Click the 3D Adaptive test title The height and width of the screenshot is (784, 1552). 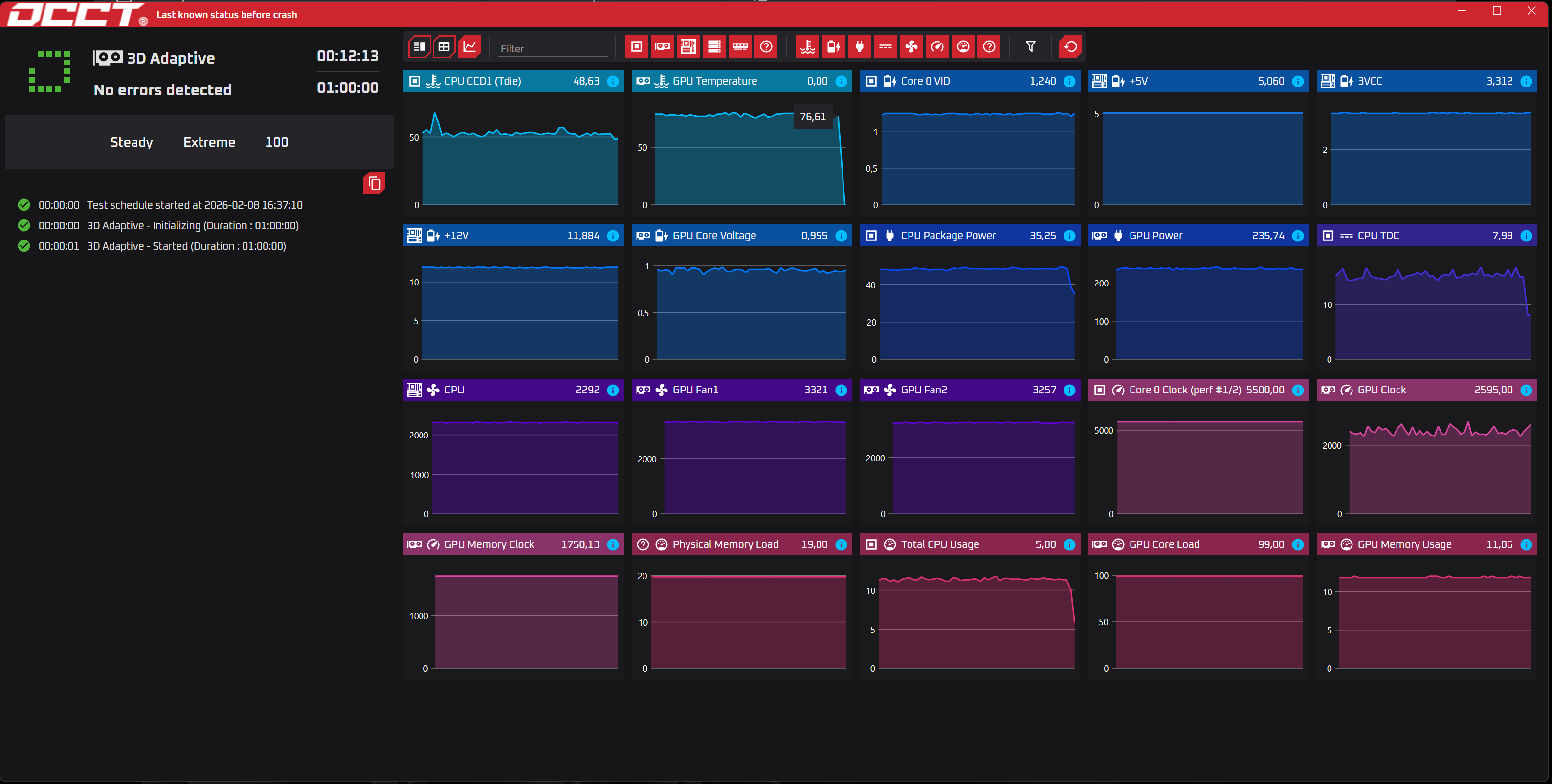coord(171,58)
